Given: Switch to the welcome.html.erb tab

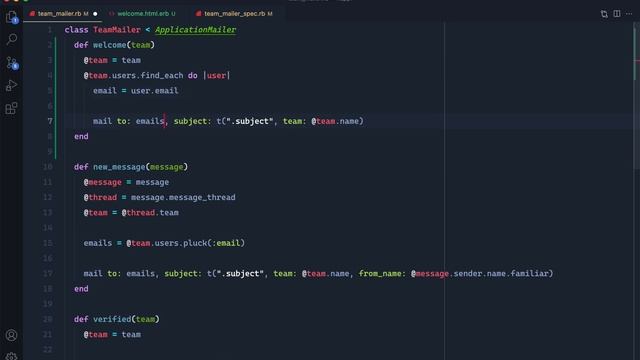Looking at the screenshot, I should point(143,13).
